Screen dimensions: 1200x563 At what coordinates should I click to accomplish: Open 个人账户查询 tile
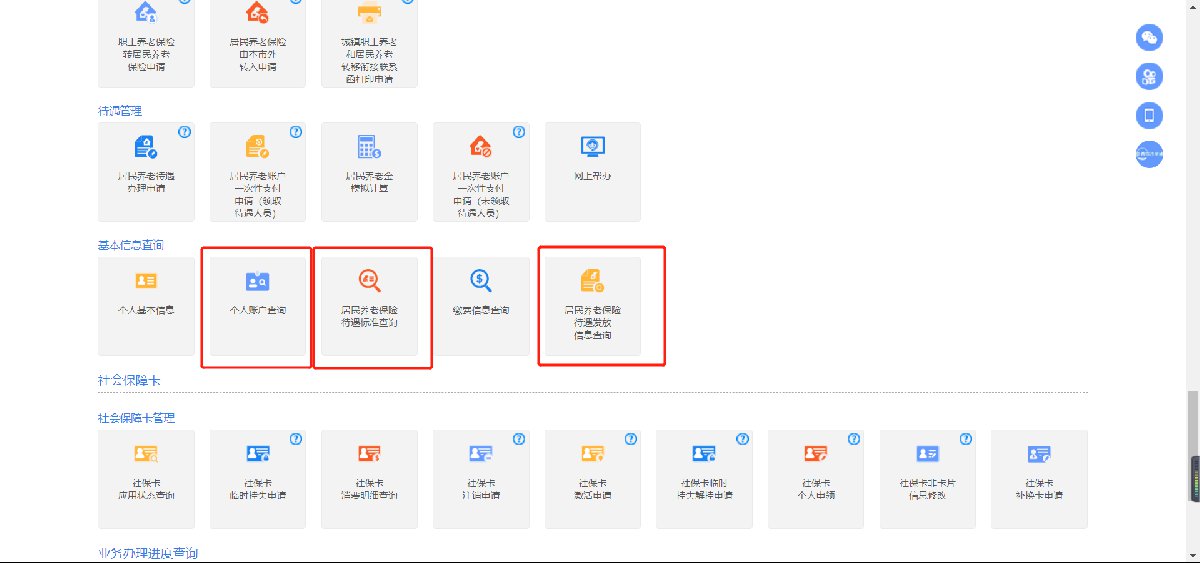[258, 306]
